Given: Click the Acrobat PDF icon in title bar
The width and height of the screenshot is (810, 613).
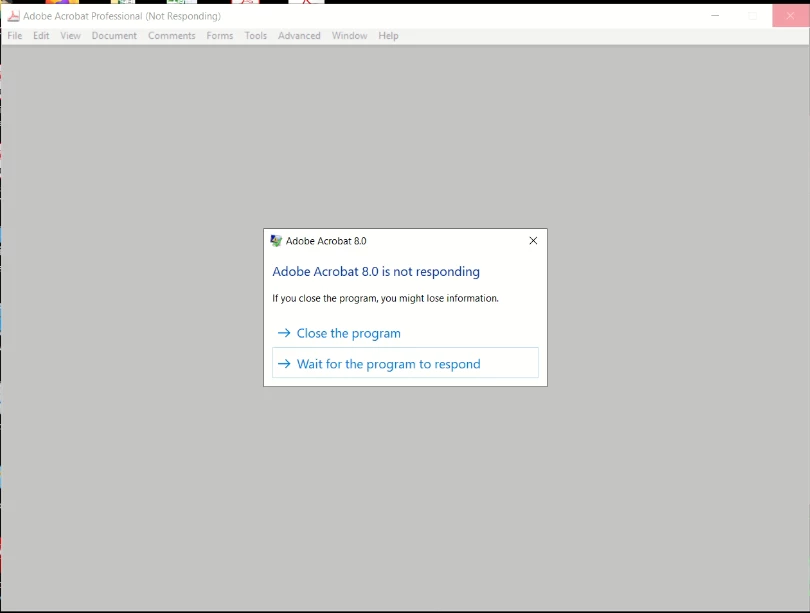Looking at the screenshot, I should [14, 16].
